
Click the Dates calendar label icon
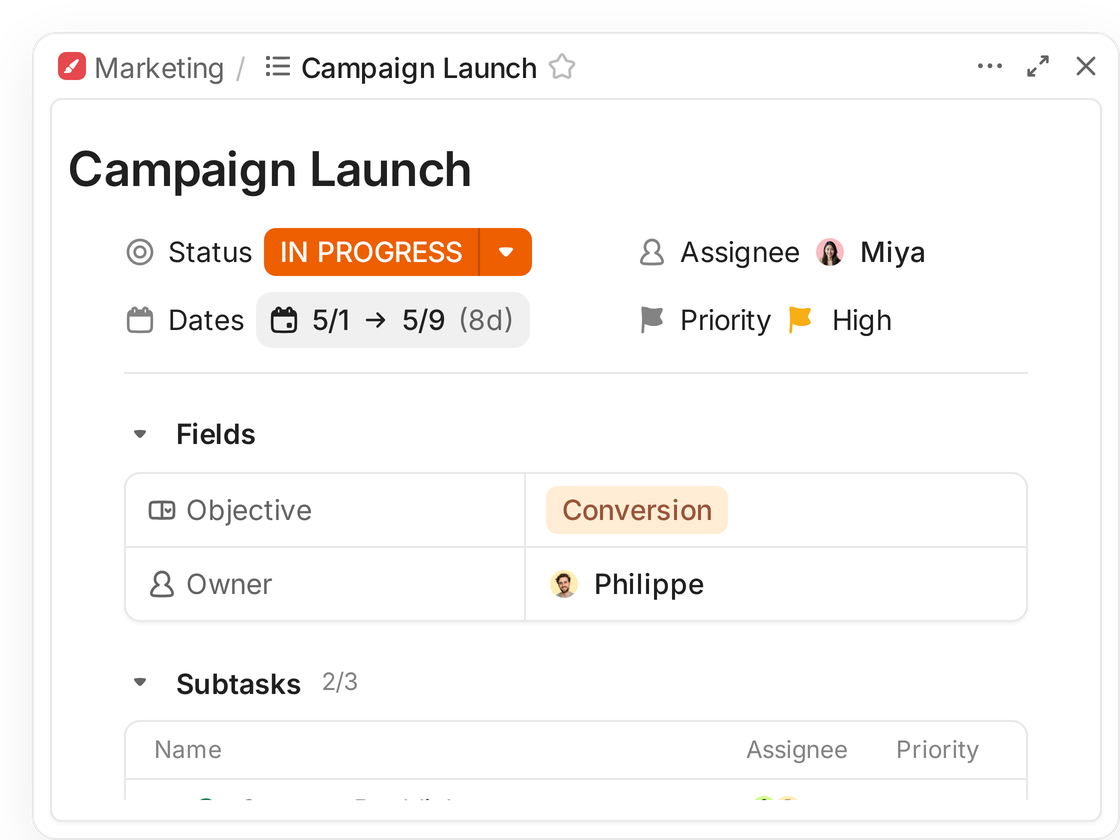coord(140,320)
